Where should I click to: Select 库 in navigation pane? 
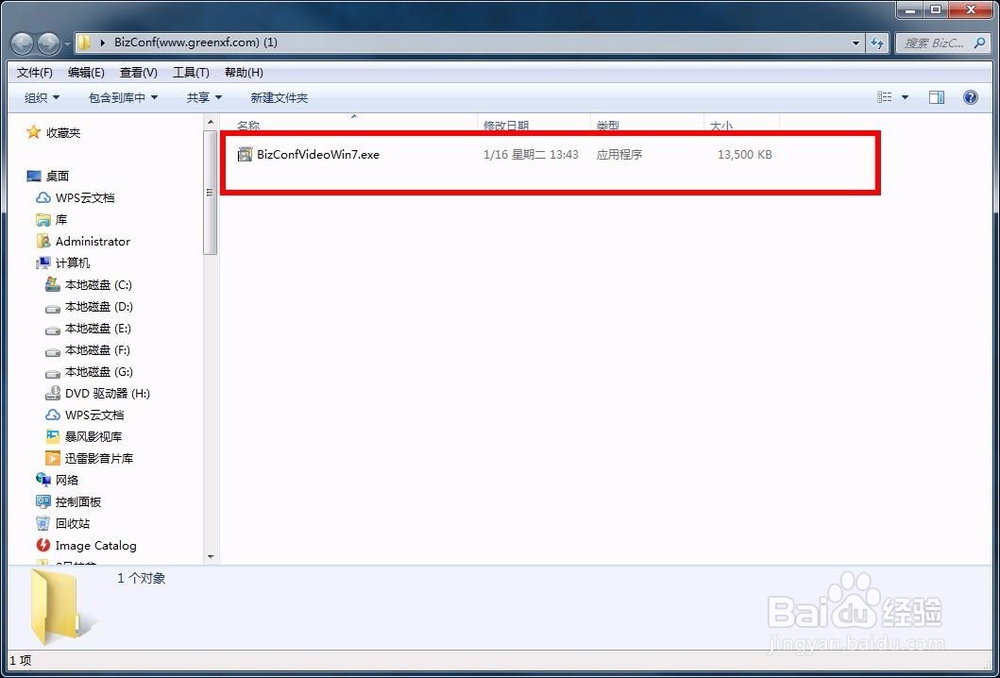pos(61,219)
